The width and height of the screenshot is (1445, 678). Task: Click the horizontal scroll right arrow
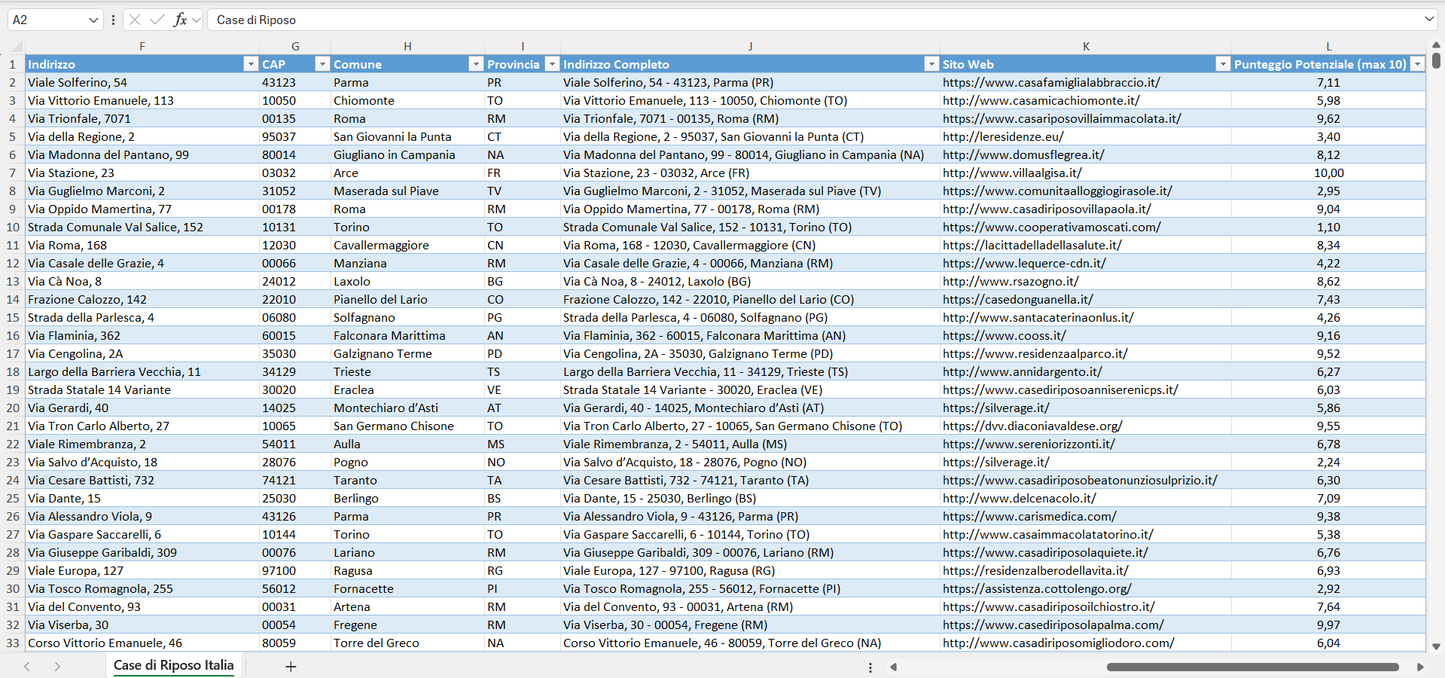pyautogui.click(x=1420, y=667)
